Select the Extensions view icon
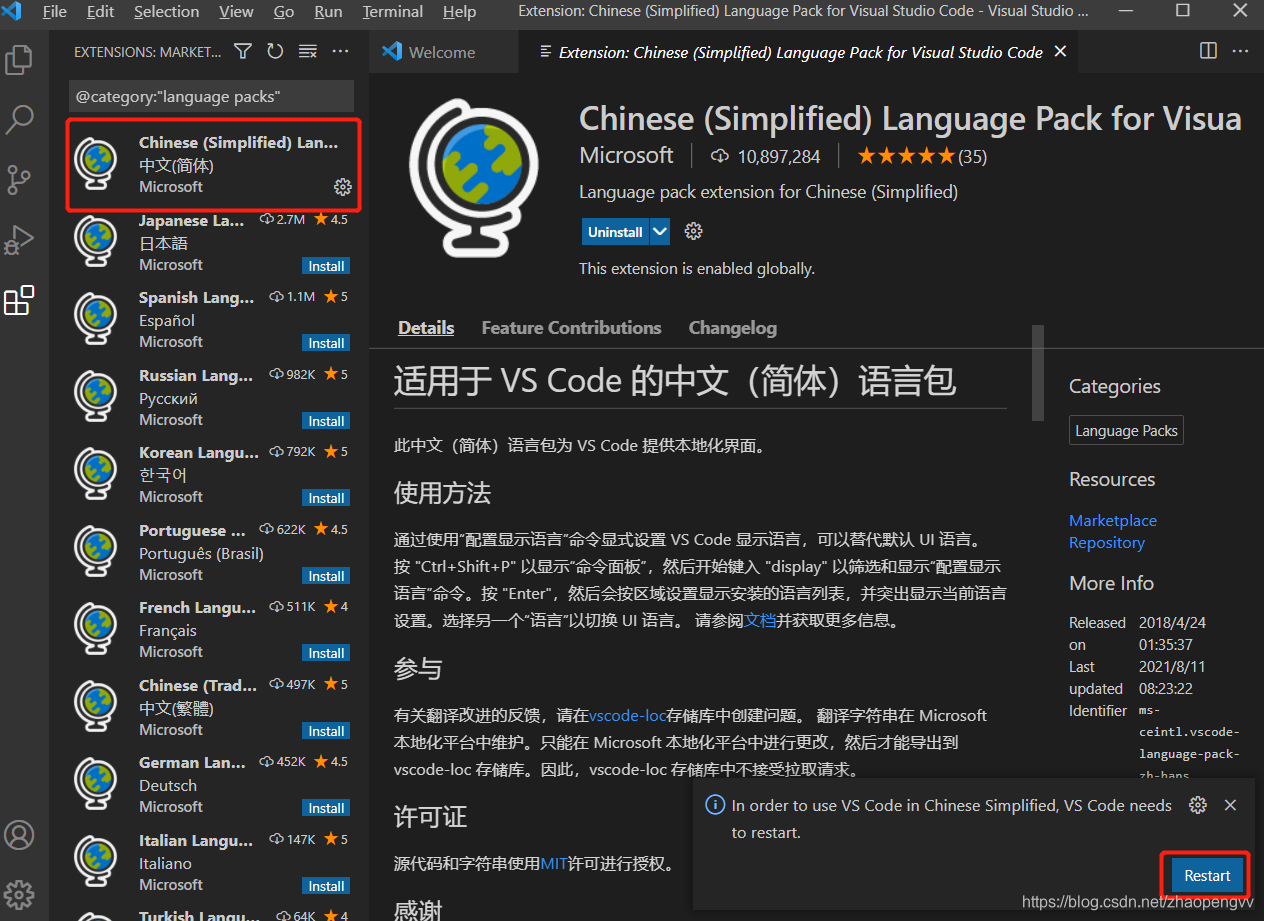Viewport: 1264px width, 921px height. pos(19,300)
